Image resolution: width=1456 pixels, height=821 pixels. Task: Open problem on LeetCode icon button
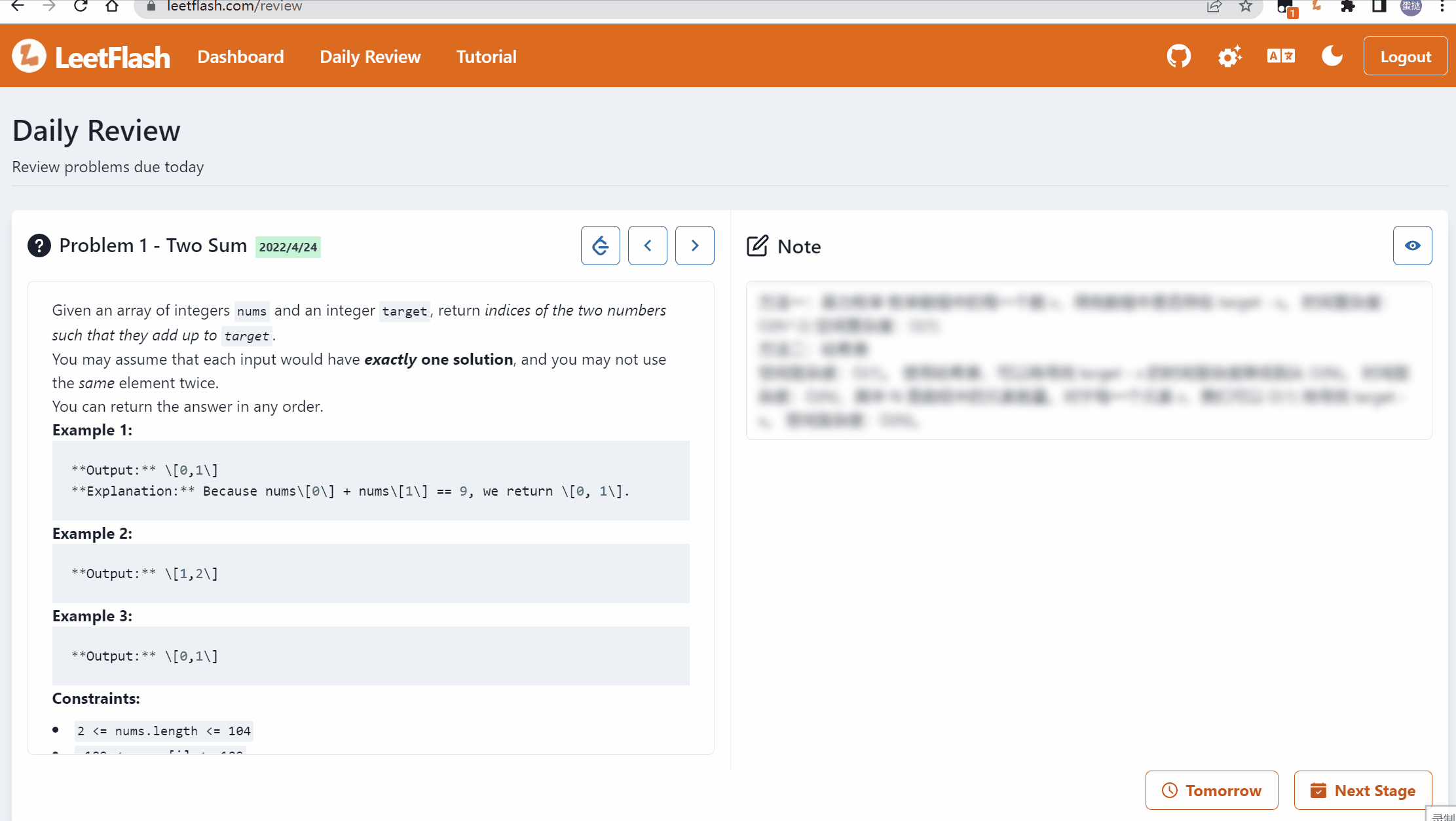[x=600, y=246]
